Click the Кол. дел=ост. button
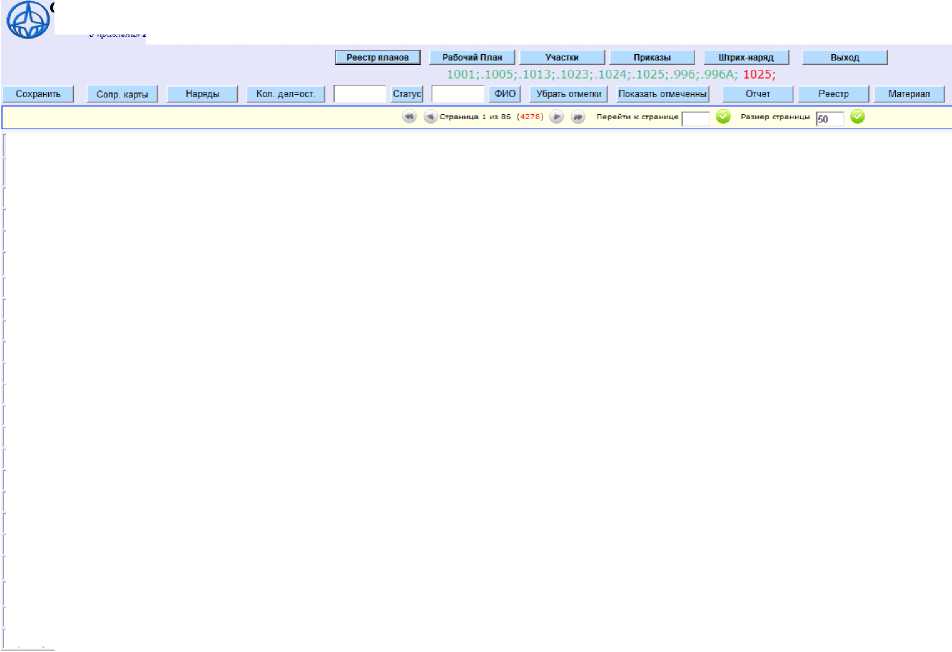 (x=285, y=94)
